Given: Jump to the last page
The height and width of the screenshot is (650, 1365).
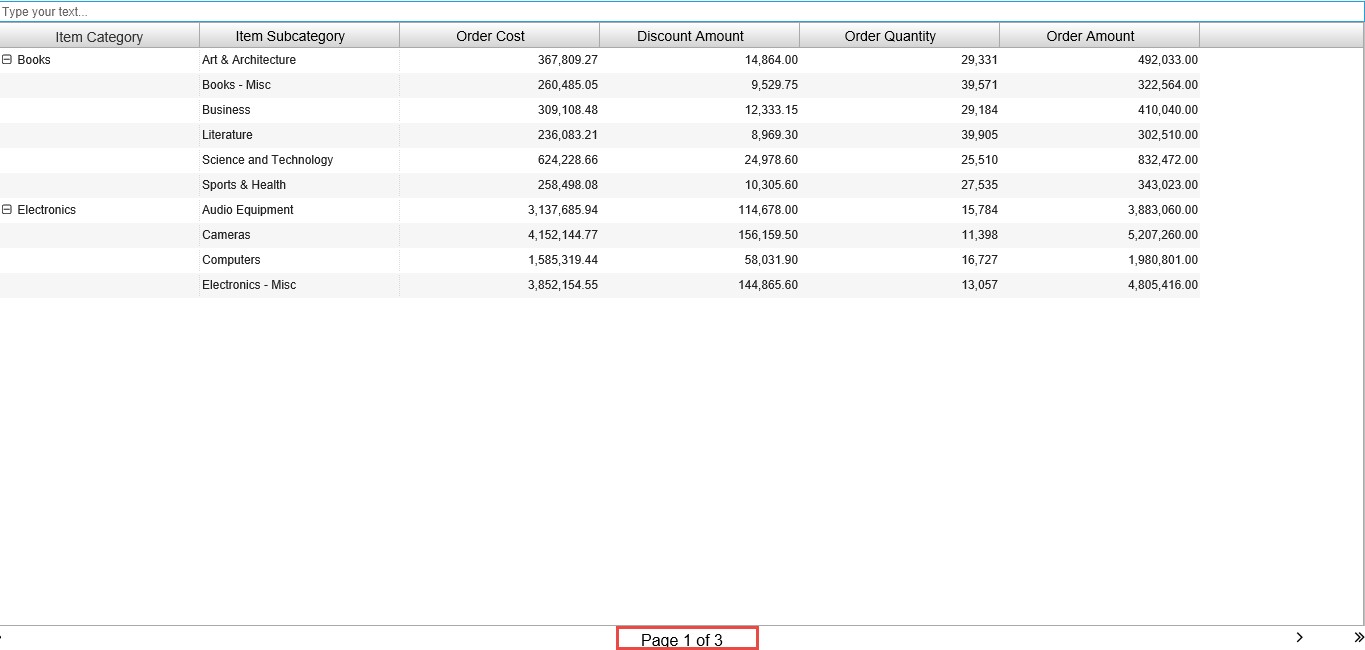Looking at the screenshot, I should [1358, 637].
